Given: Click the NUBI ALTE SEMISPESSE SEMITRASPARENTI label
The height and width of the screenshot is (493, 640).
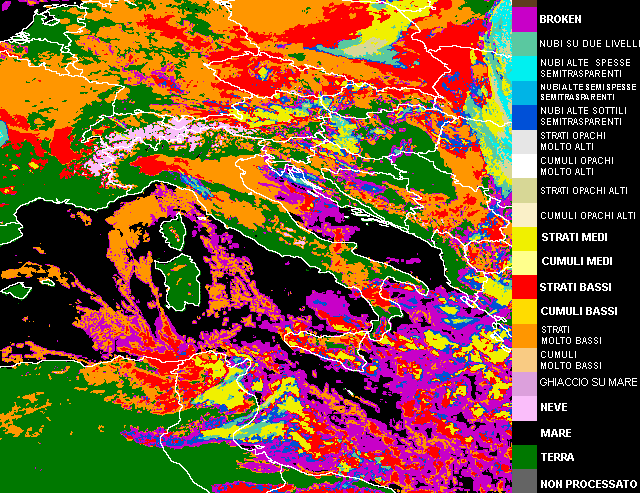Looking at the screenshot, I should pos(588,92).
